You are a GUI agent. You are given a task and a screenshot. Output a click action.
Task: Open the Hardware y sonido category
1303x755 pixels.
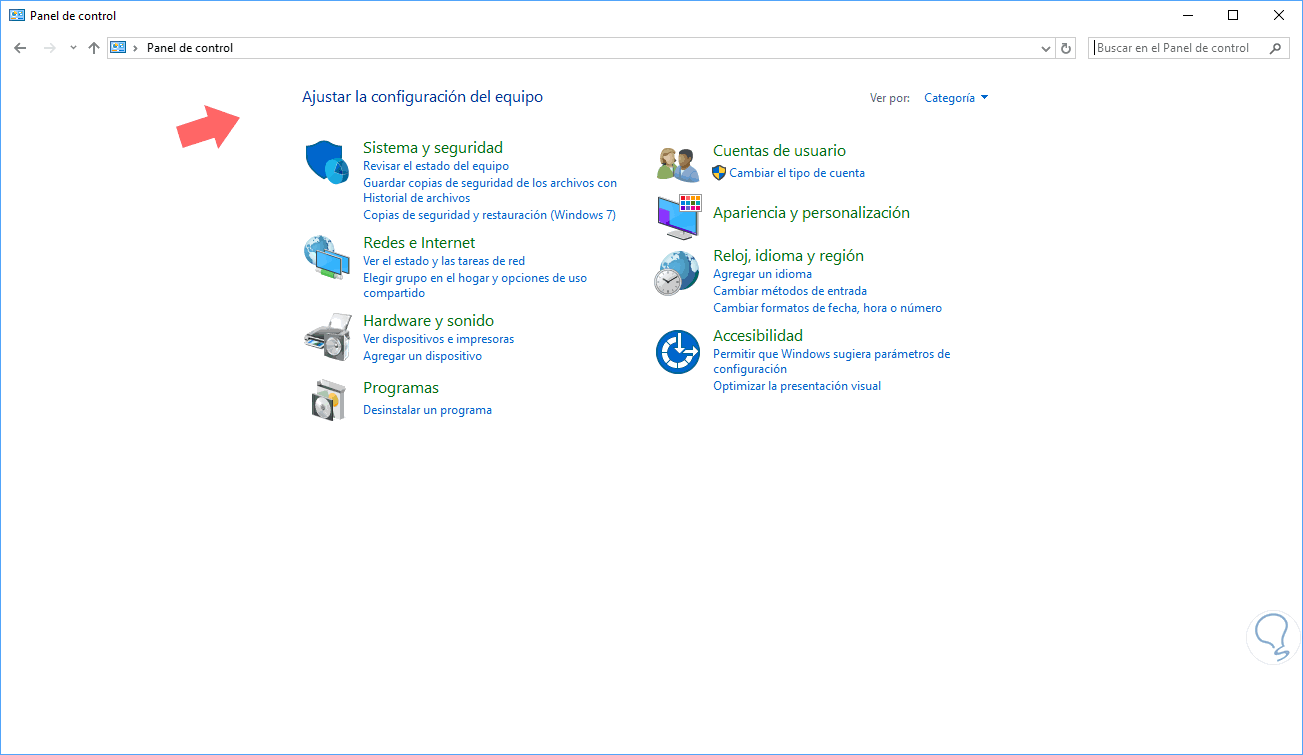(x=428, y=321)
